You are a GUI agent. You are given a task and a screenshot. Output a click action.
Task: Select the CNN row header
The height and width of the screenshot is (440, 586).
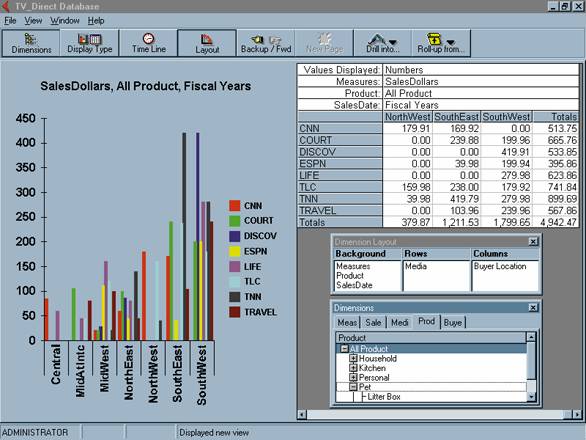tap(340, 128)
